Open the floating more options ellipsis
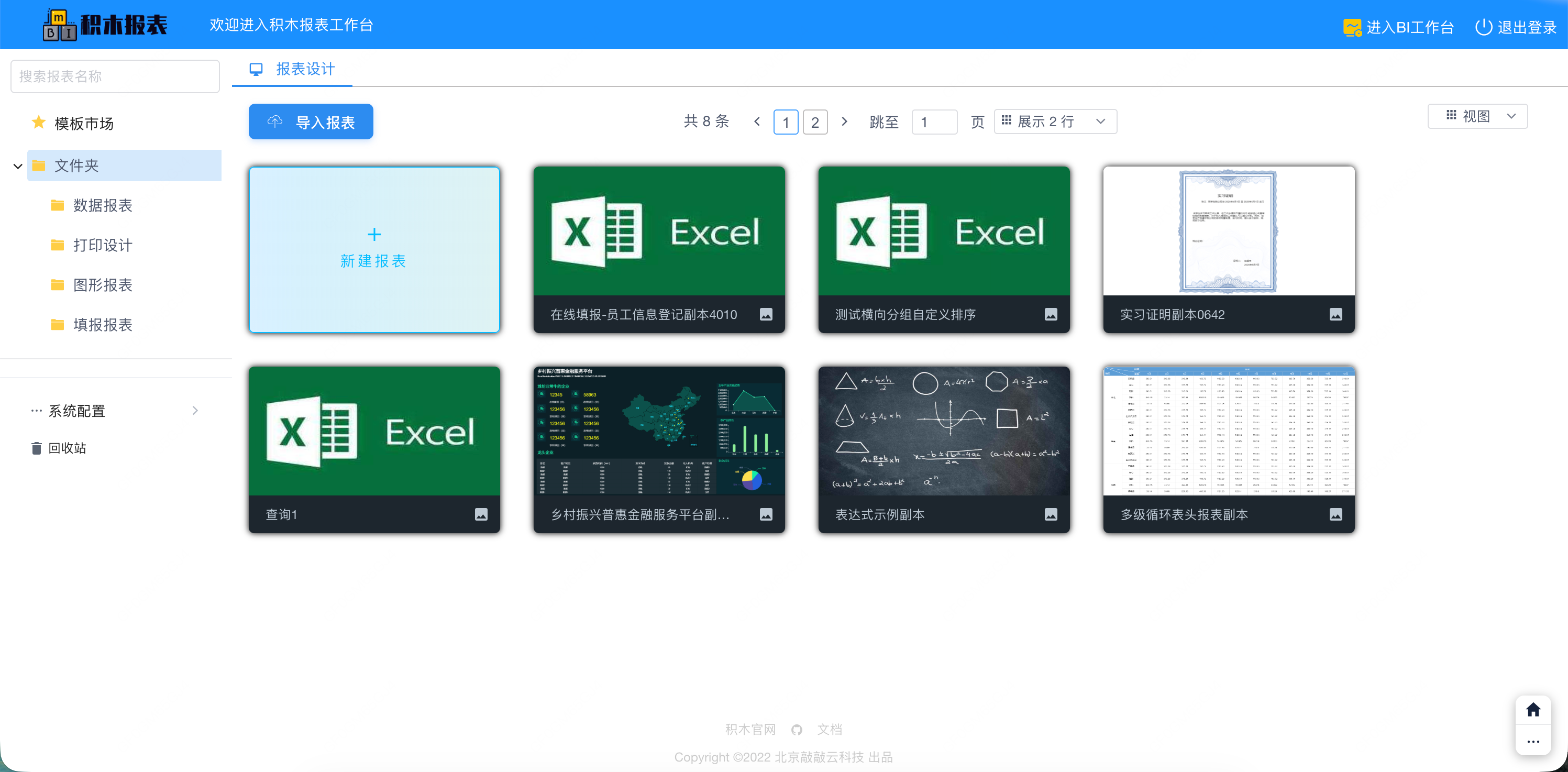The height and width of the screenshot is (772, 1568). click(x=1533, y=742)
